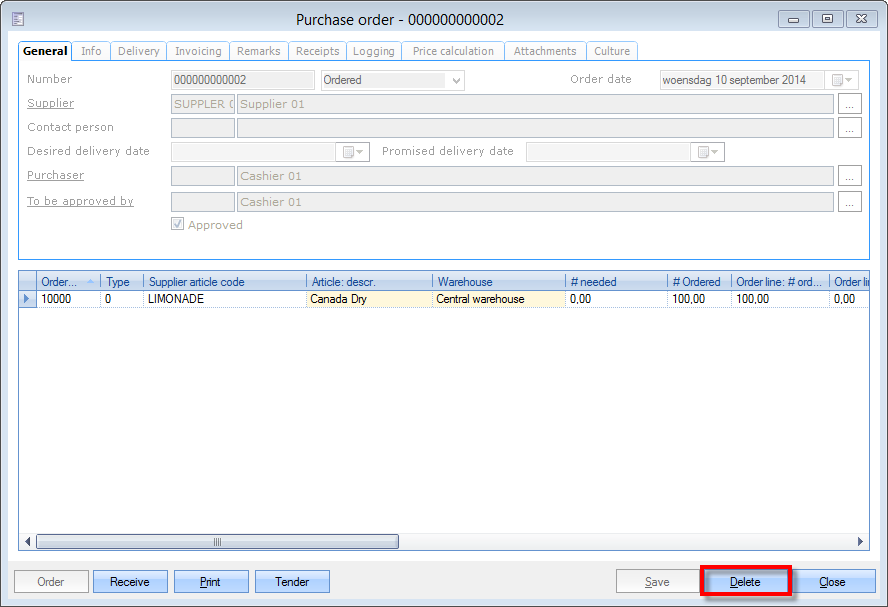Switch to the Delivery tab
Screen dimensions: 888x607
(x=138, y=51)
